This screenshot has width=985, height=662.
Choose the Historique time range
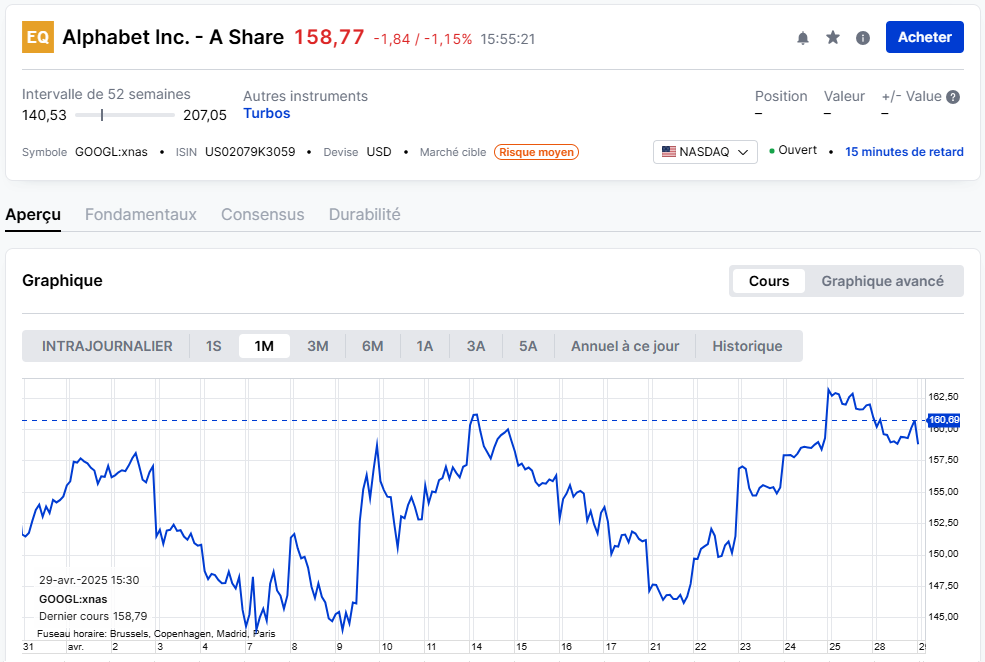[x=747, y=346]
